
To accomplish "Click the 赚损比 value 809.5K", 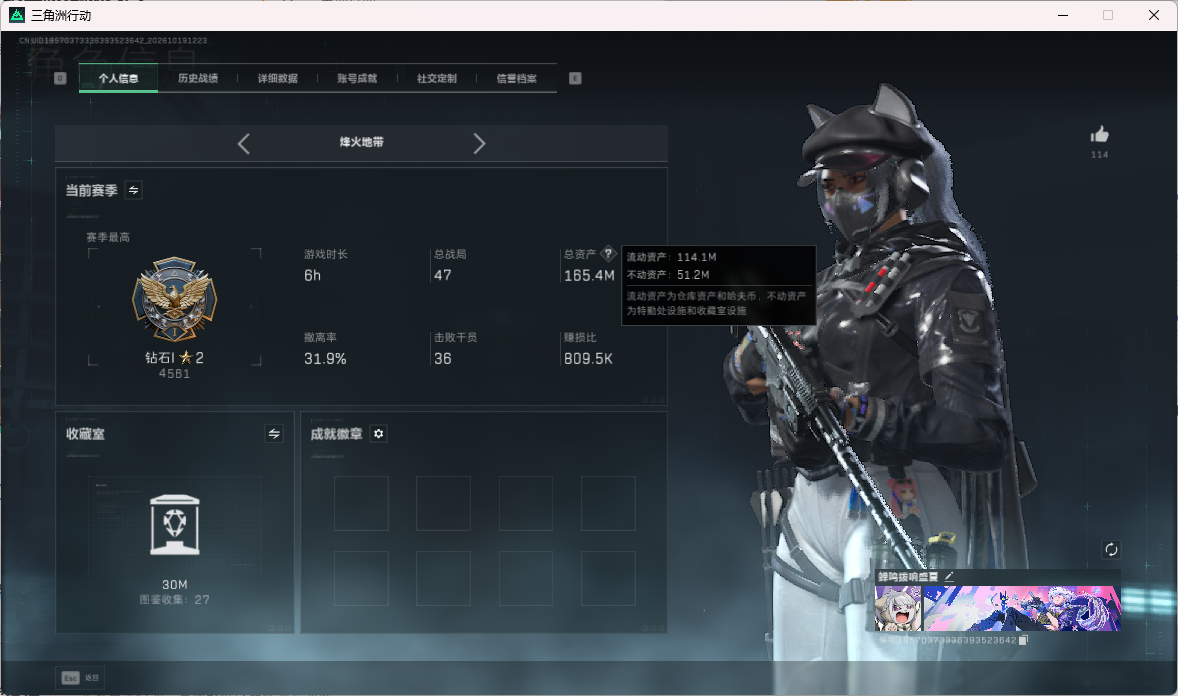I will click(588, 359).
